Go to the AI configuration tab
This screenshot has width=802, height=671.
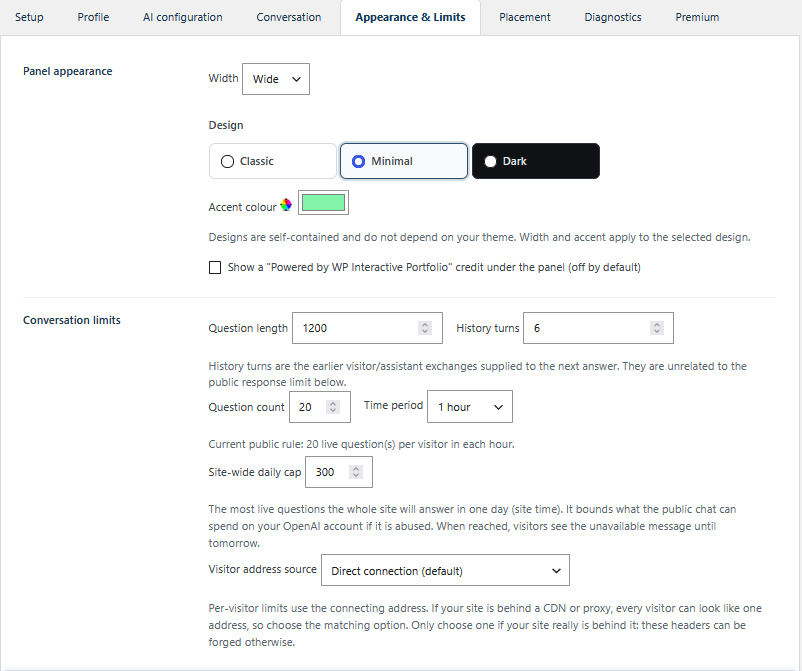(x=183, y=17)
